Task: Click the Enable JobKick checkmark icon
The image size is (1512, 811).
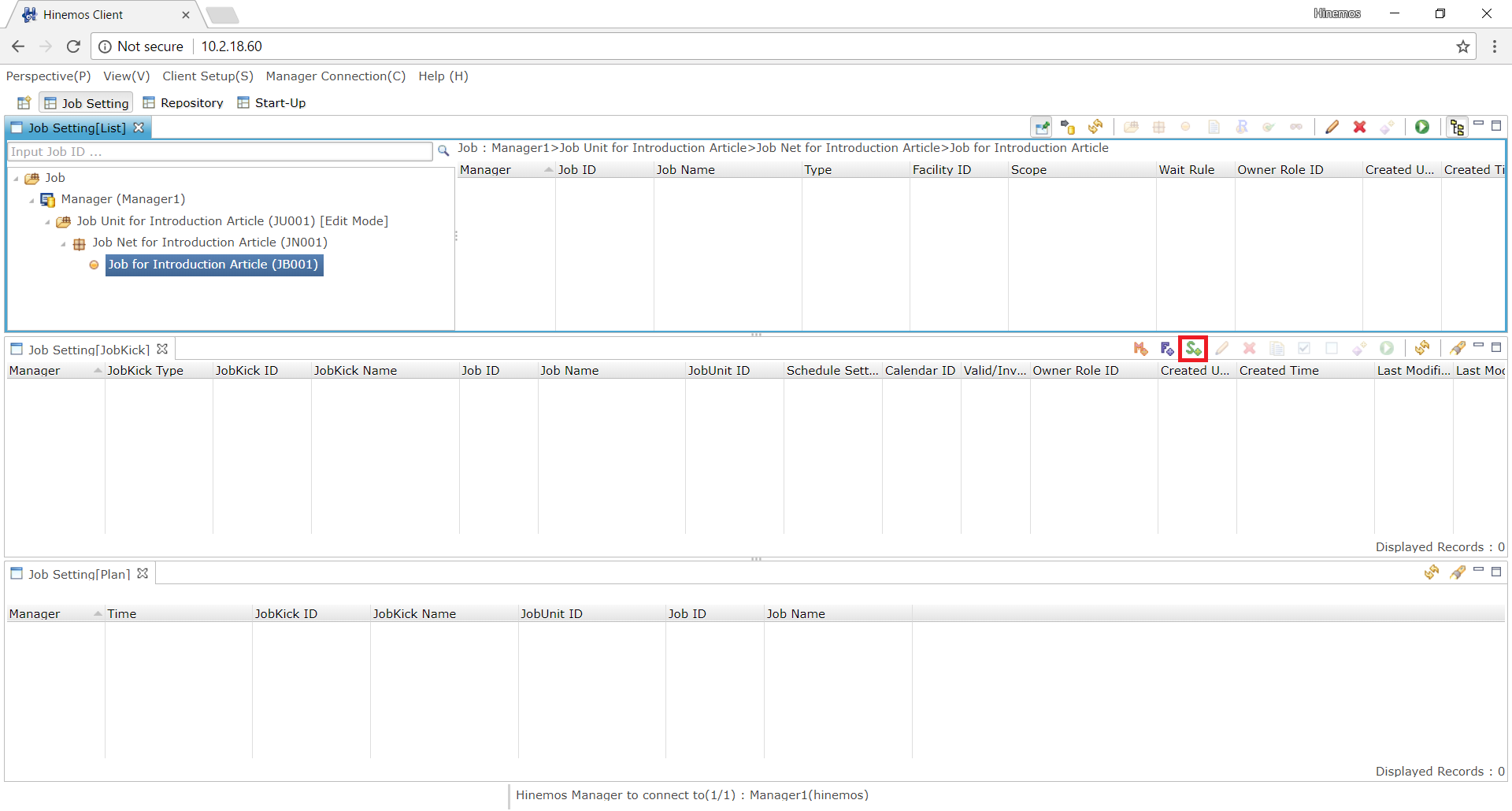Action: pos(1304,348)
